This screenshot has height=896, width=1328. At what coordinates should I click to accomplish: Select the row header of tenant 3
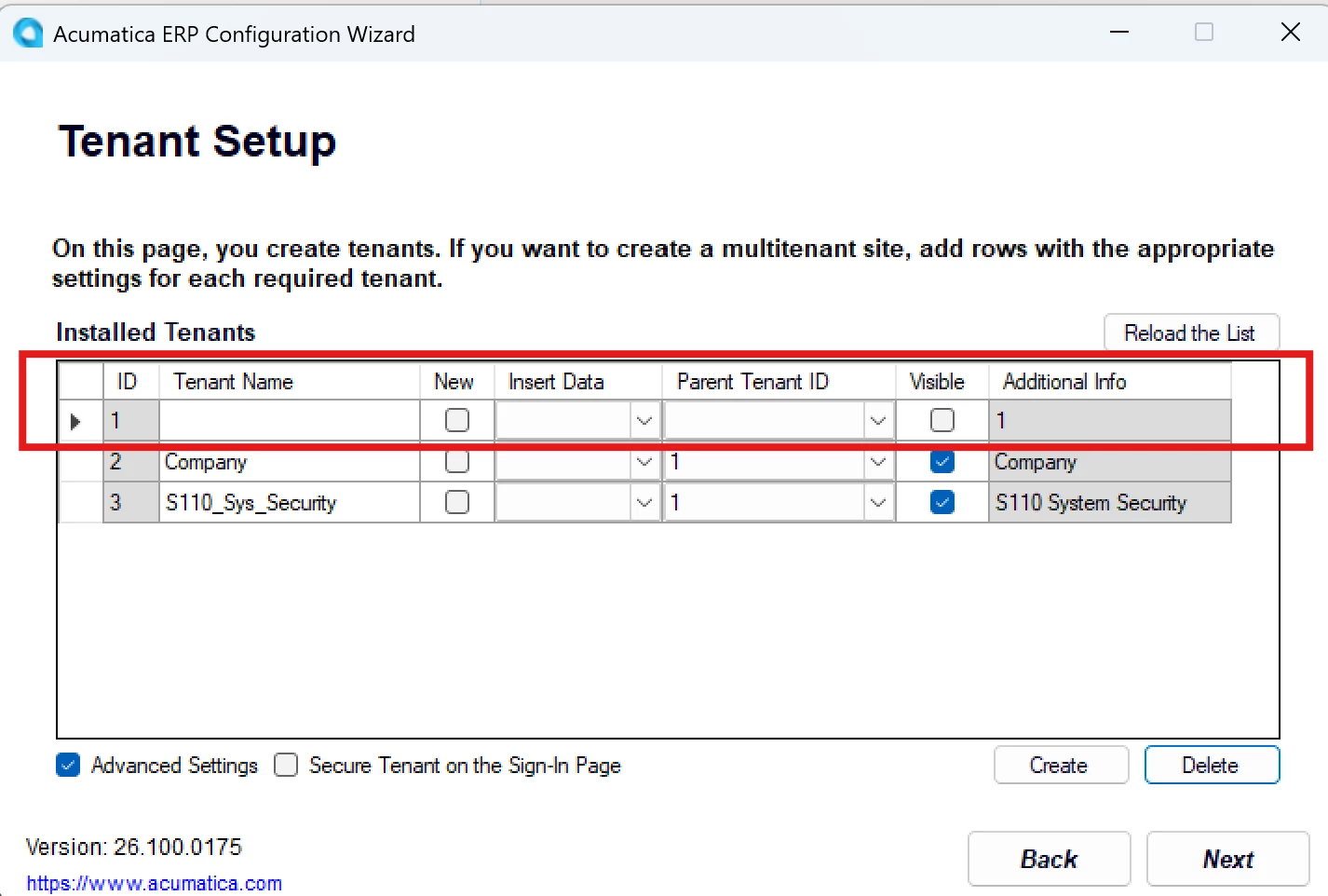pyautogui.click(x=81, y=502)
